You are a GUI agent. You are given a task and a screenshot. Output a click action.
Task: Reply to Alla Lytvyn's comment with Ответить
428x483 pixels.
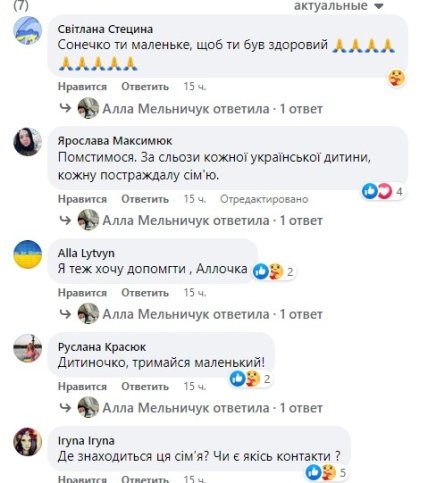point(145,293)
